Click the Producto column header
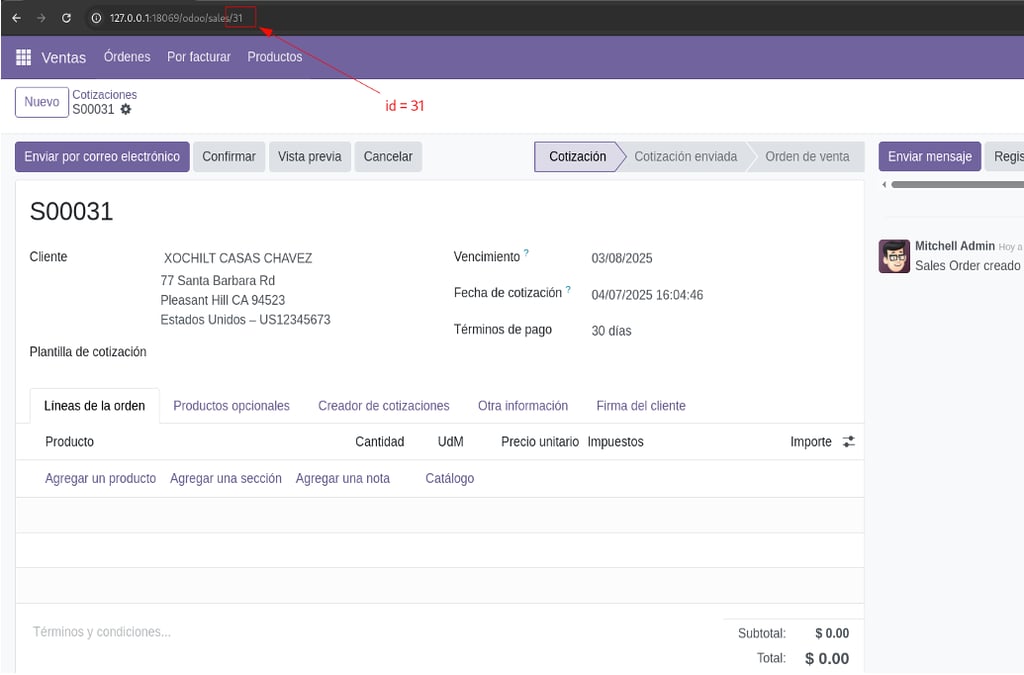The height and width of the screenshot is (675, 1024). pos(69,442)
